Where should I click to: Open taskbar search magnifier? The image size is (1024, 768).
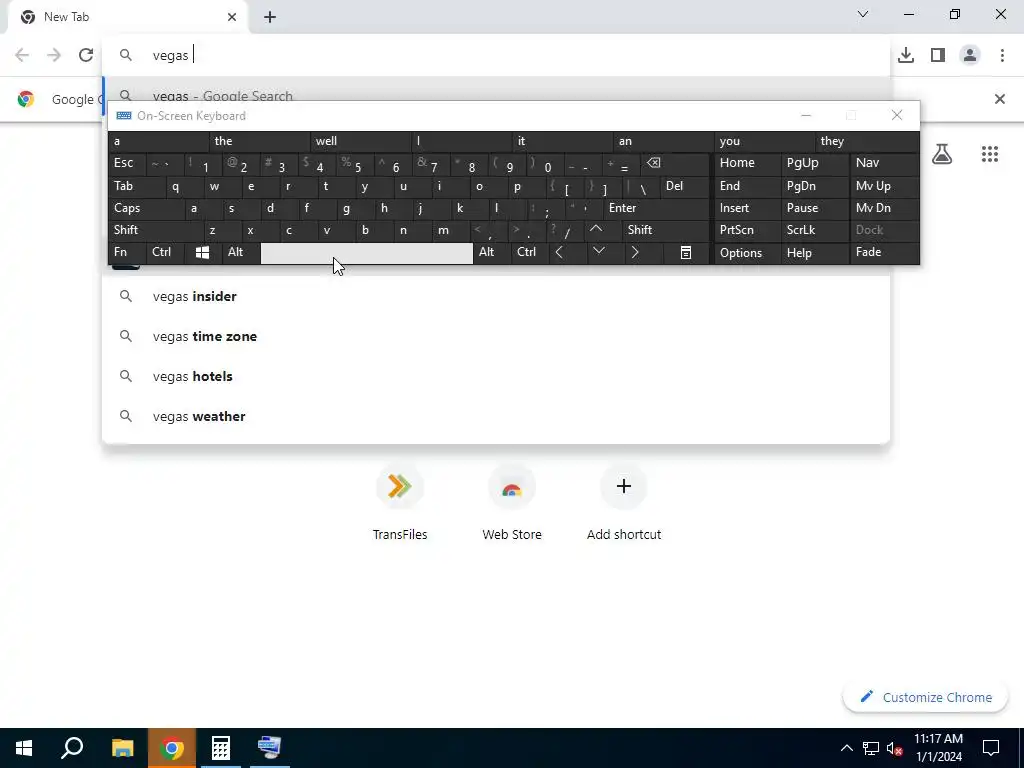[72, 748]
